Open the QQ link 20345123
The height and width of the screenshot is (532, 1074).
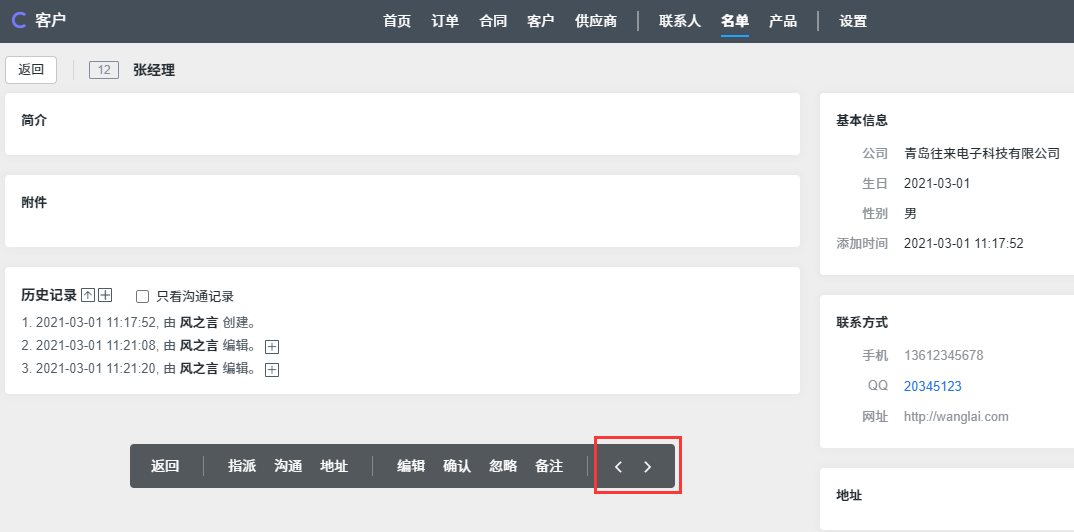click(x=933, y=386)
